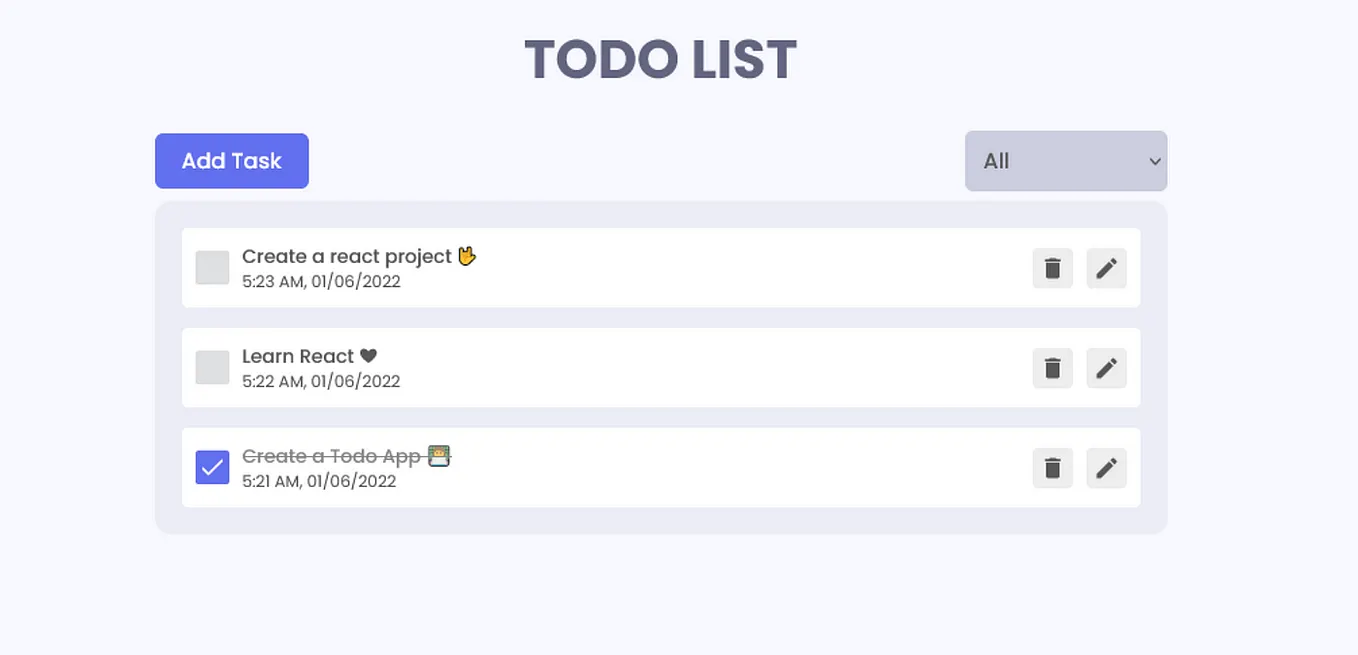Open the new task creation form
The height and width of the screenshot is (655, 1358).
231,161
